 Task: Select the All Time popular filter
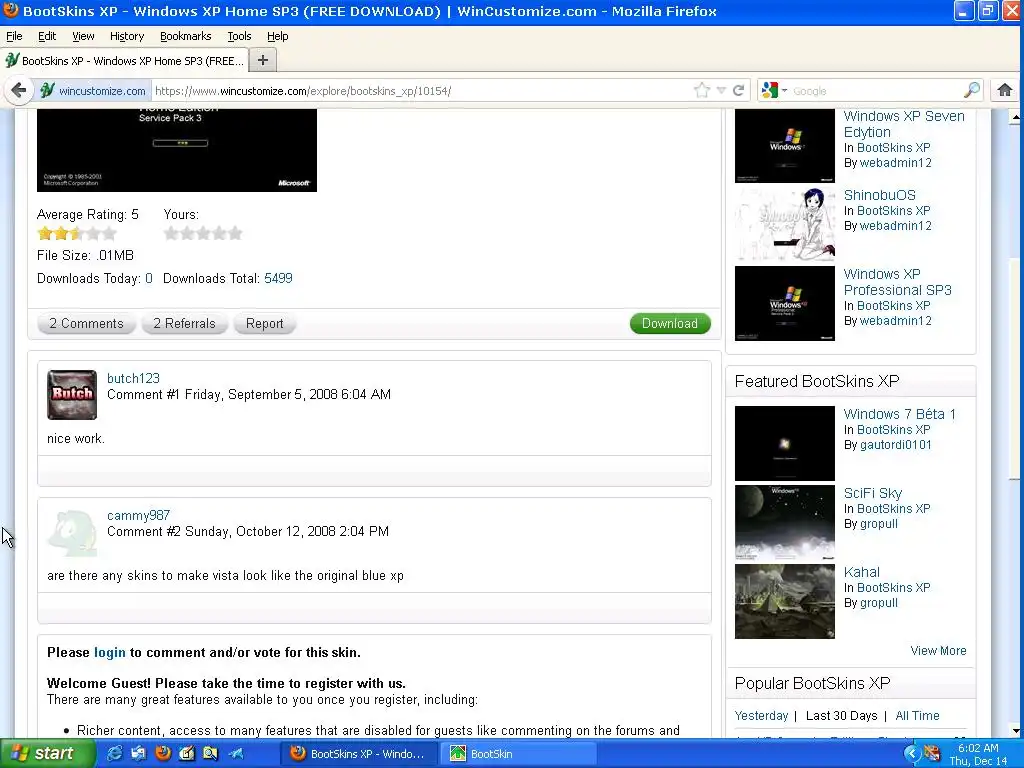pyautogui.click(x=917, y=716)
